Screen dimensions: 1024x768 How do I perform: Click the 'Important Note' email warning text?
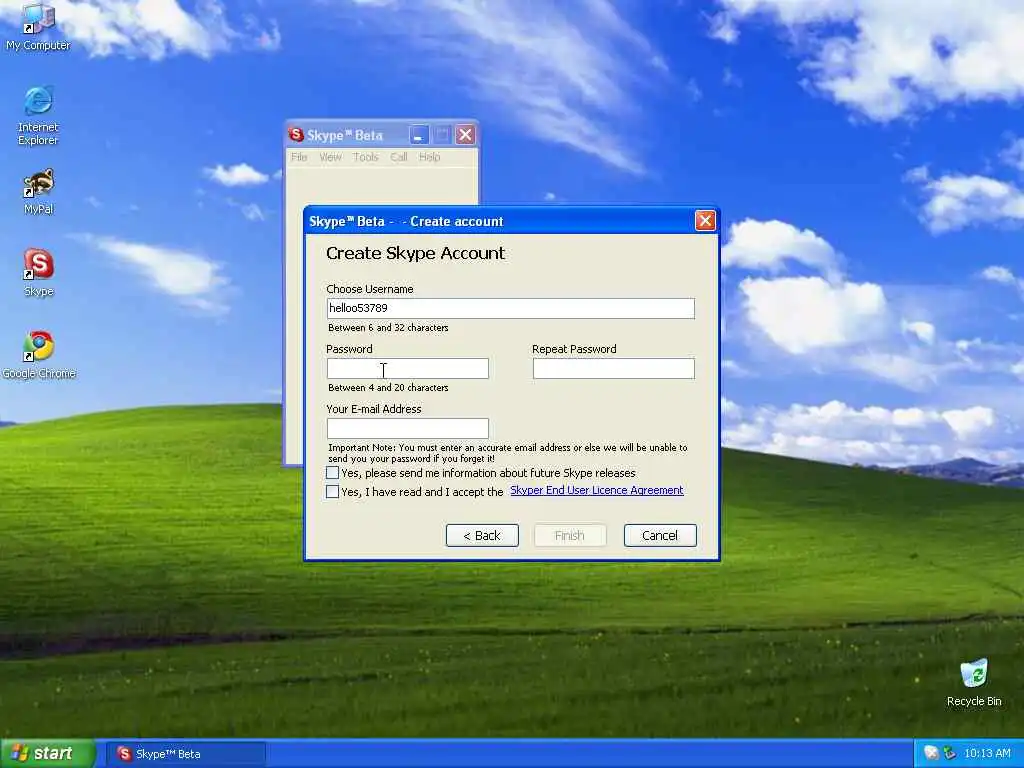tap(507, 453)
